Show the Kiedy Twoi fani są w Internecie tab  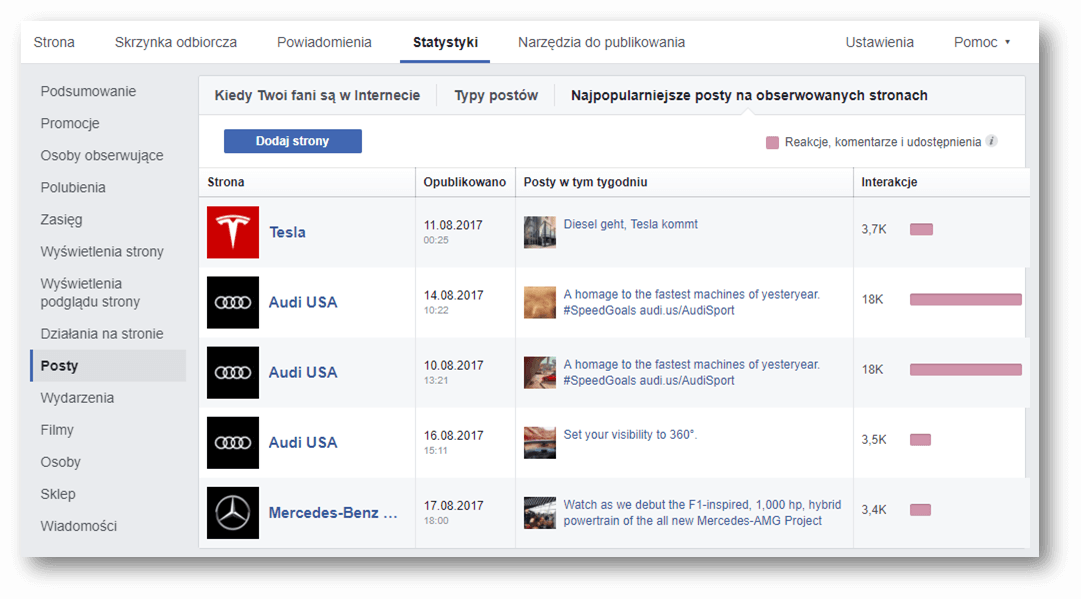point(317,95)
